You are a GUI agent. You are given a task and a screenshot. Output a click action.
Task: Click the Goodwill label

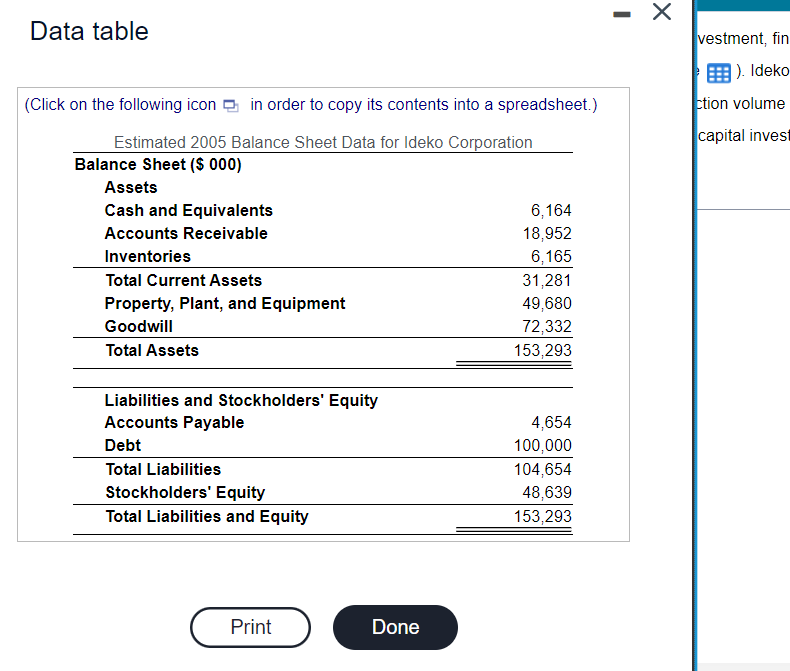139,327
